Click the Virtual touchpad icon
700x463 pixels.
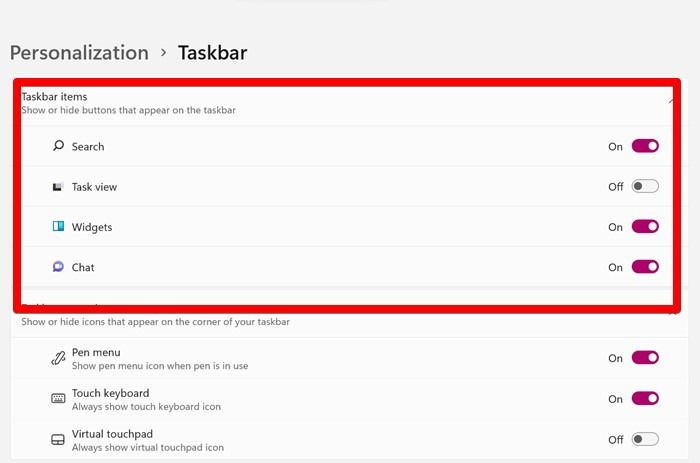(x=58, y=440)
